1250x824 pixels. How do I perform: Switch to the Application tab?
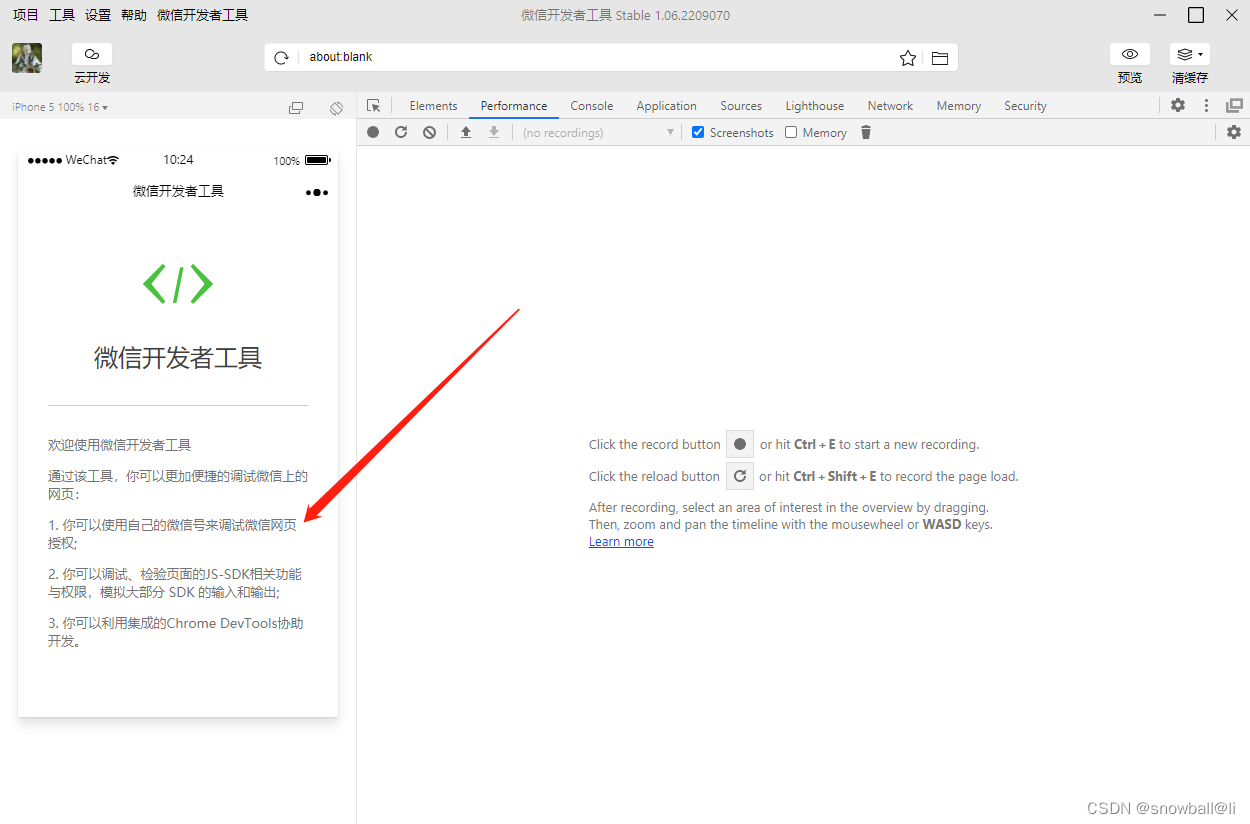coord(666,106)
